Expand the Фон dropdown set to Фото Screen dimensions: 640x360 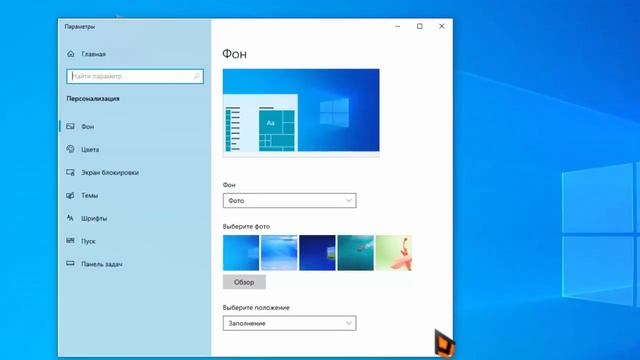pyautogui.click(x=289, y=200)
